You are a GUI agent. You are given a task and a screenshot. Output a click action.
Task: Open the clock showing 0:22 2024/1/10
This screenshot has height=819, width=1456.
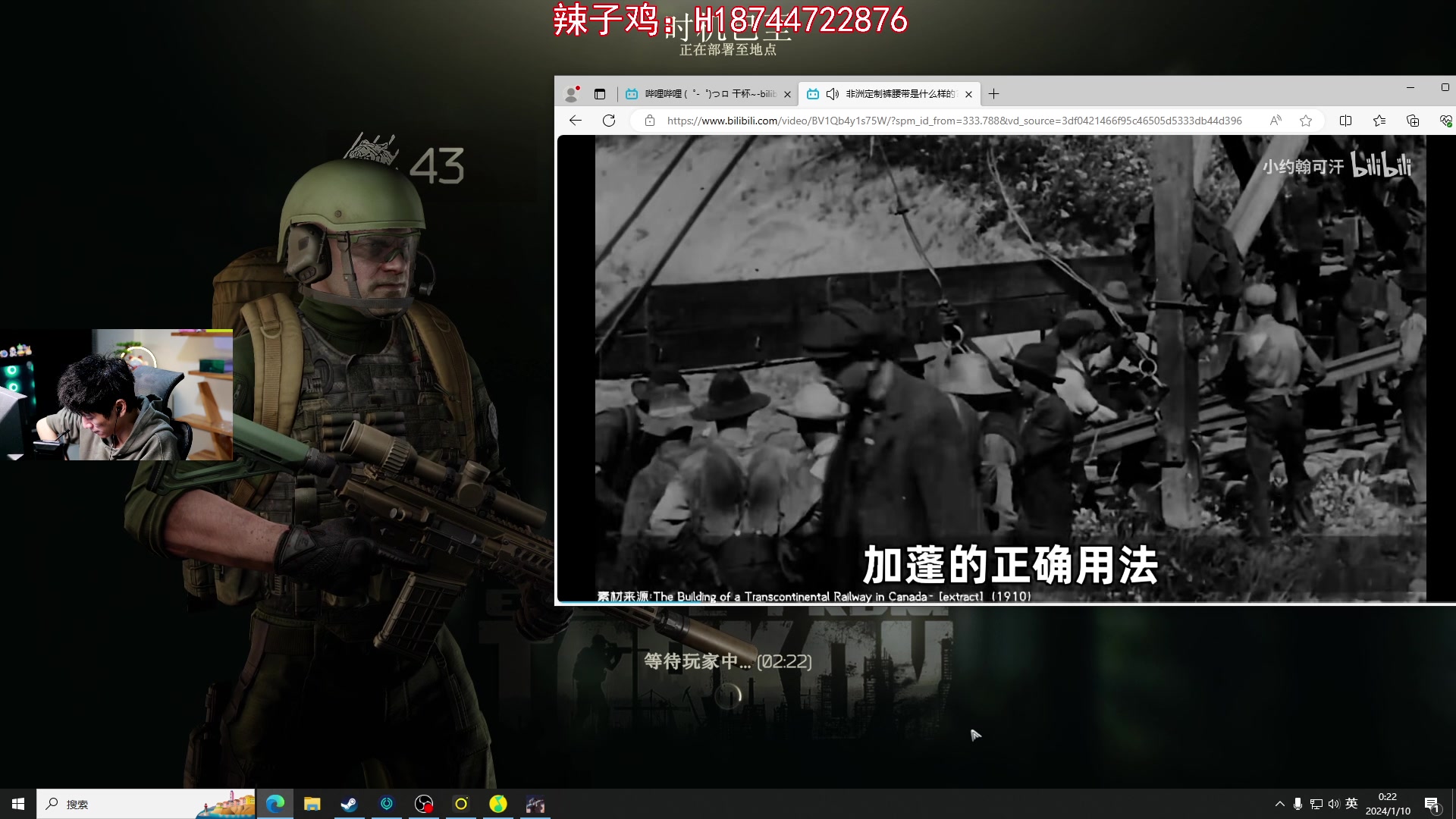[x=1388, y=804]
